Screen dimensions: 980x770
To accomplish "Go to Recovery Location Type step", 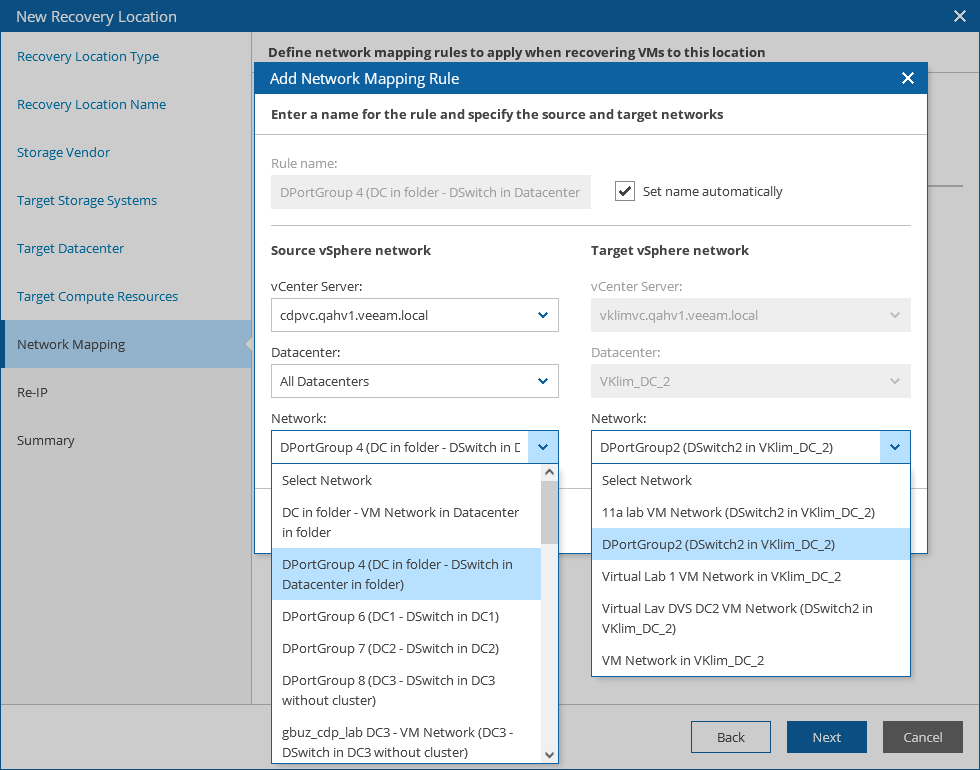I will click(x=88, y=57).
